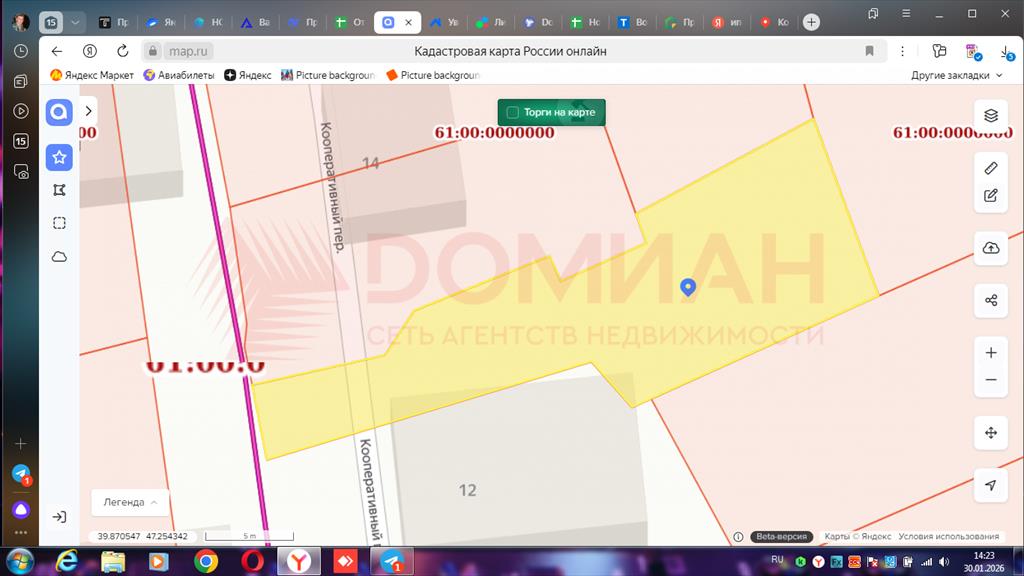Image resolution: width=1024 pixels, height=576 pixels.
Task: Open the map layers panel
Action: tap(990, 115)
